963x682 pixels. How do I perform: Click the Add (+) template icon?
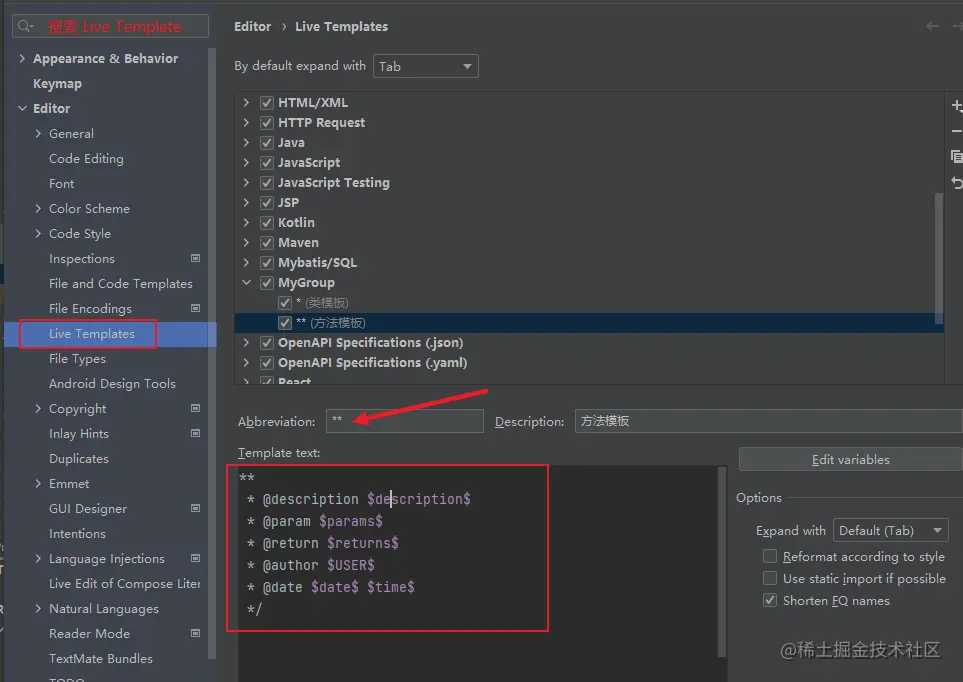pos(957,106)
